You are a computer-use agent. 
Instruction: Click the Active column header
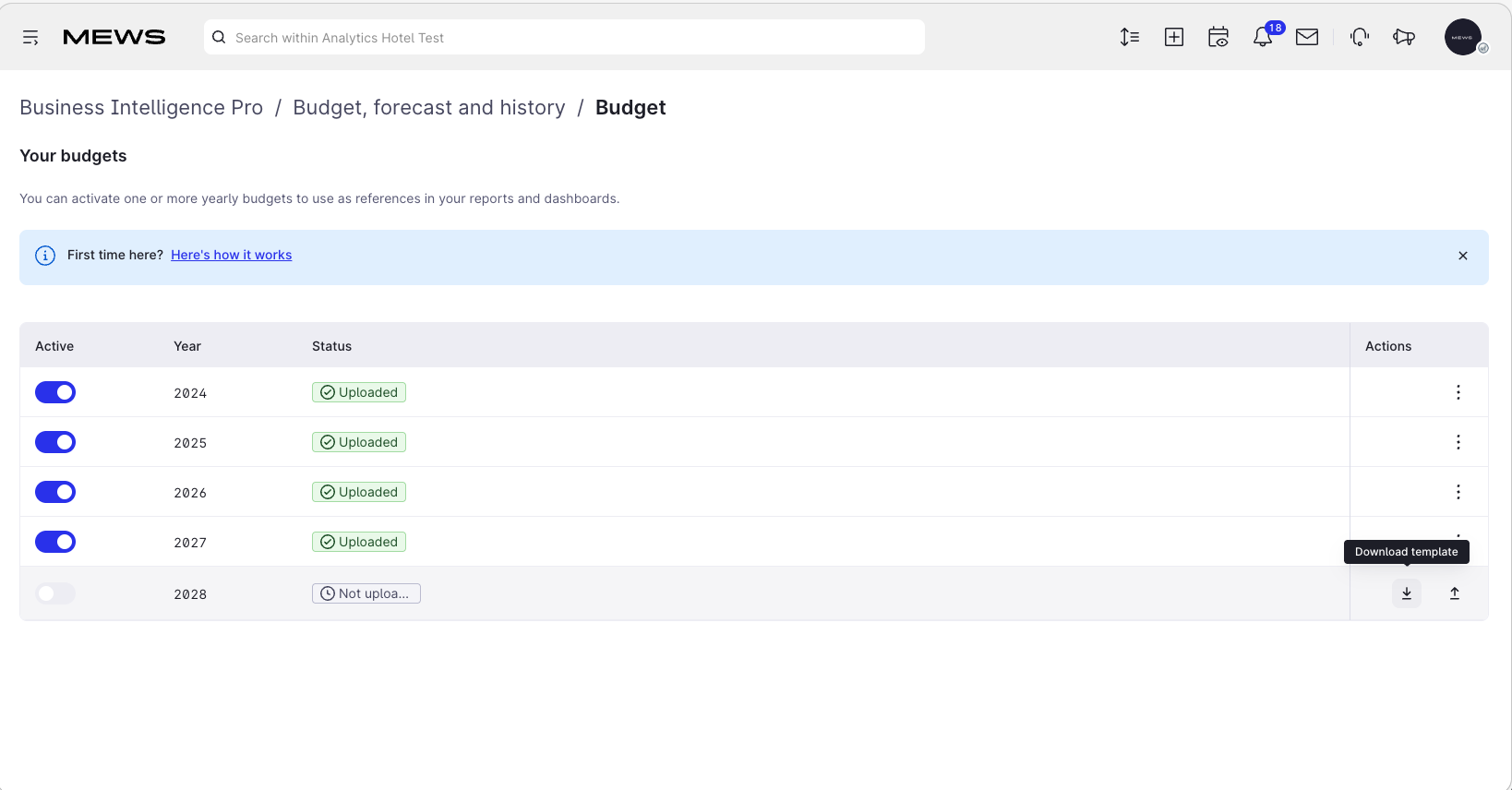pyautogui.click(x=54, y=346)
